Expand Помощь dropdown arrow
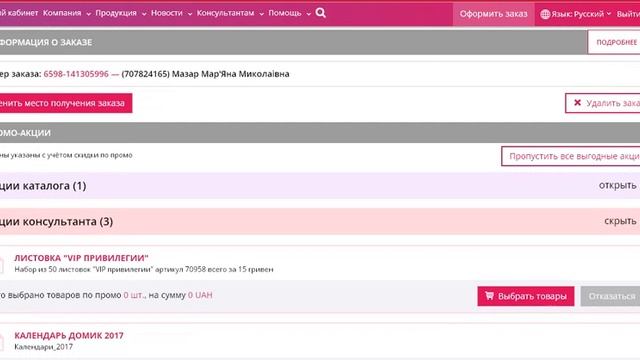 (x=308, y=14)
